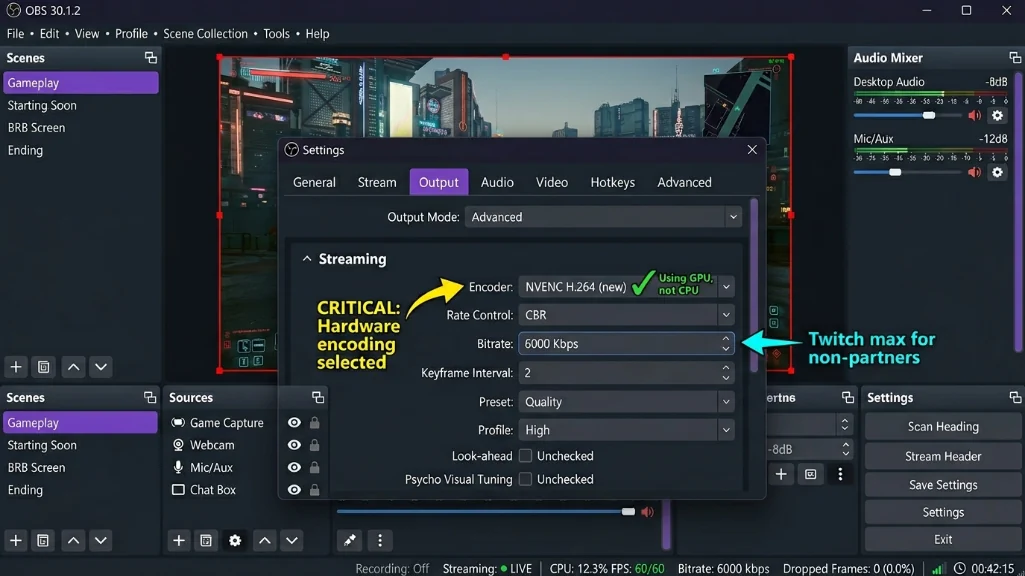
Task: Pop out the Sources dock
Action: click(318, 398)
